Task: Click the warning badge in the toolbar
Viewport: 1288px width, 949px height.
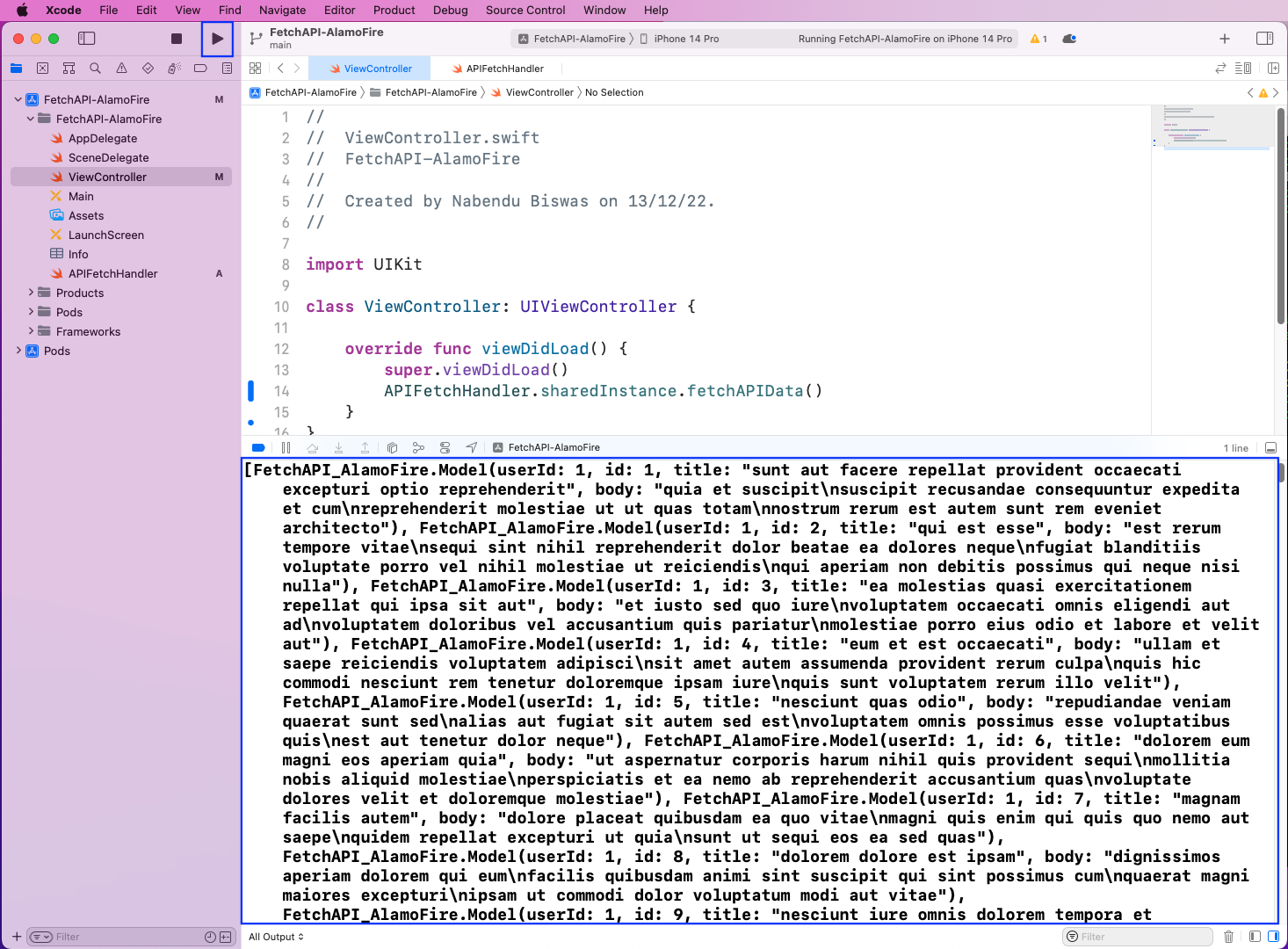Action: click(1038, 39)
